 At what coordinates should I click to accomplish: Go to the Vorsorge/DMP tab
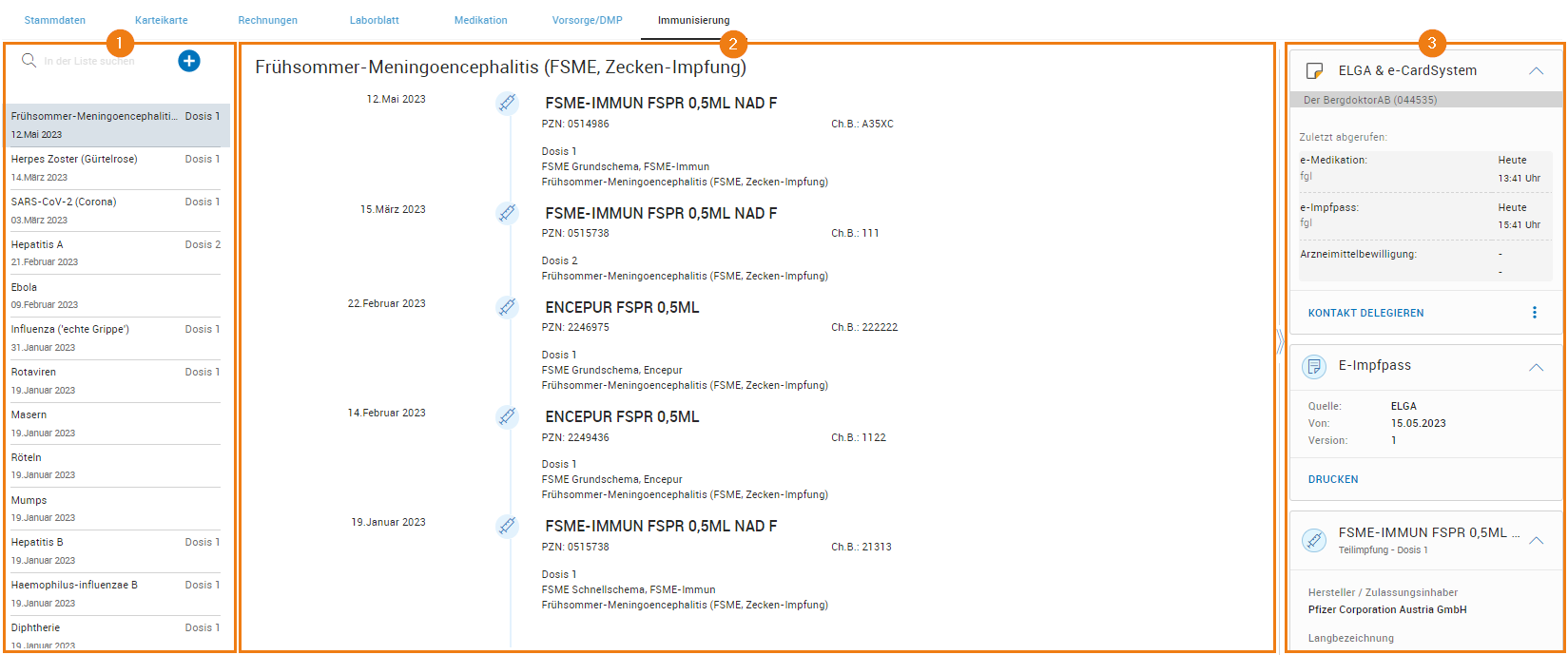[x=587, y=20]
